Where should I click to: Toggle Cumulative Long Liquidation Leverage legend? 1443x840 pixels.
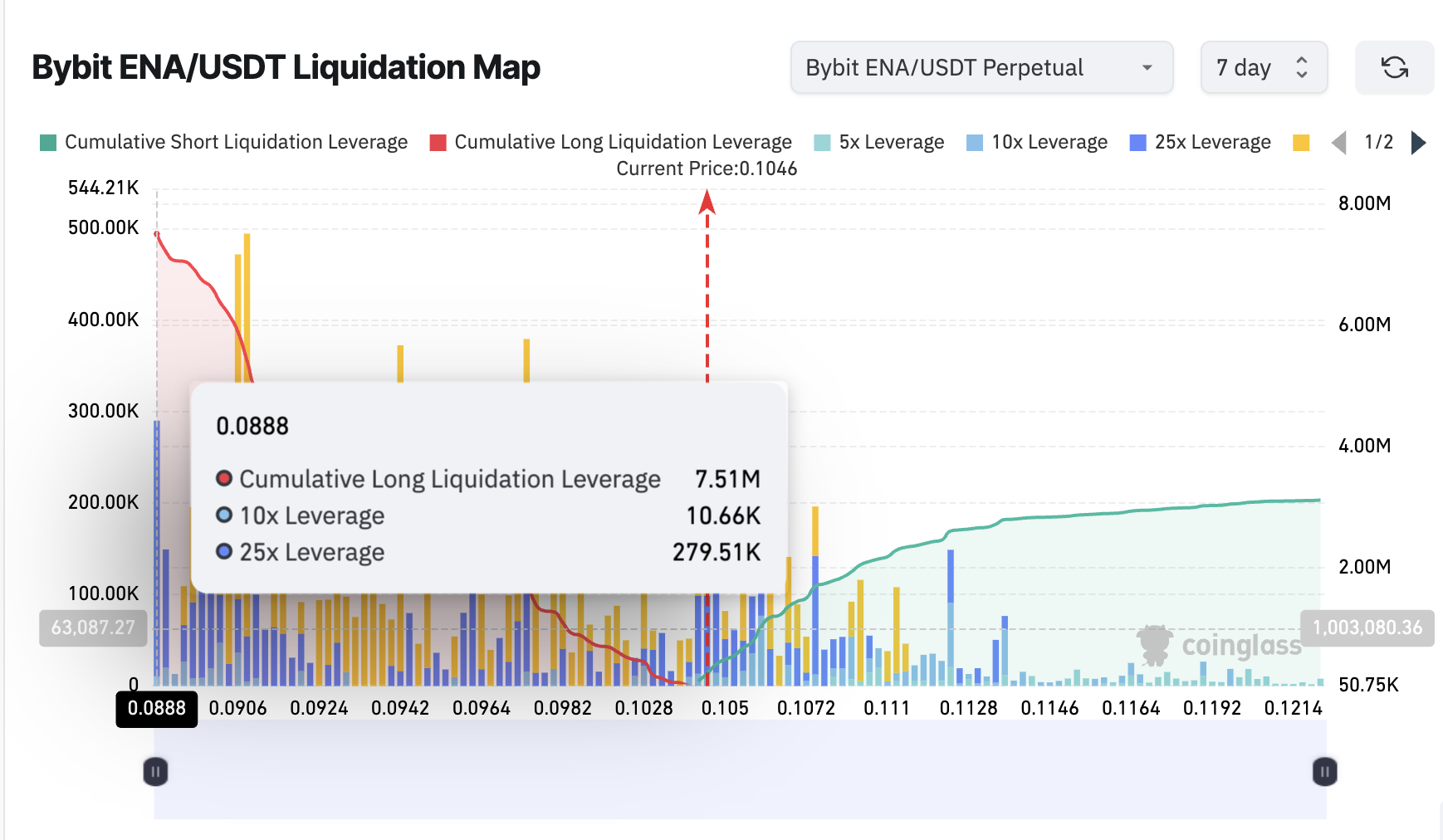click(611, 143)
